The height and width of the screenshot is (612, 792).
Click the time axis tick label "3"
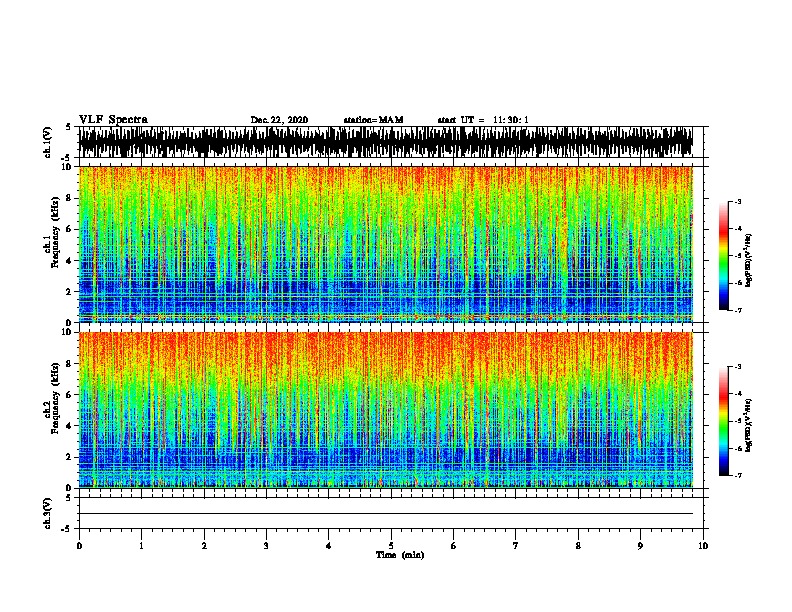(x=266, y=546)
